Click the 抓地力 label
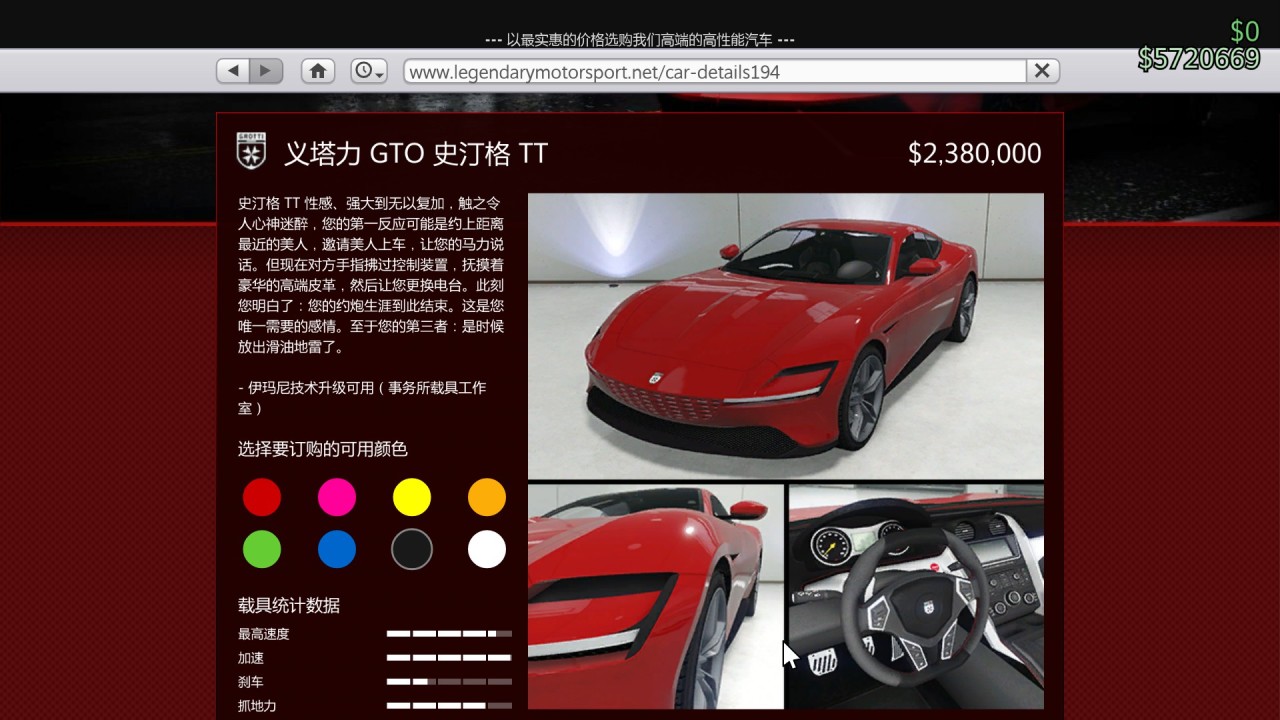This screenshot has width=1280, height=720. click(x=257, y=706)
